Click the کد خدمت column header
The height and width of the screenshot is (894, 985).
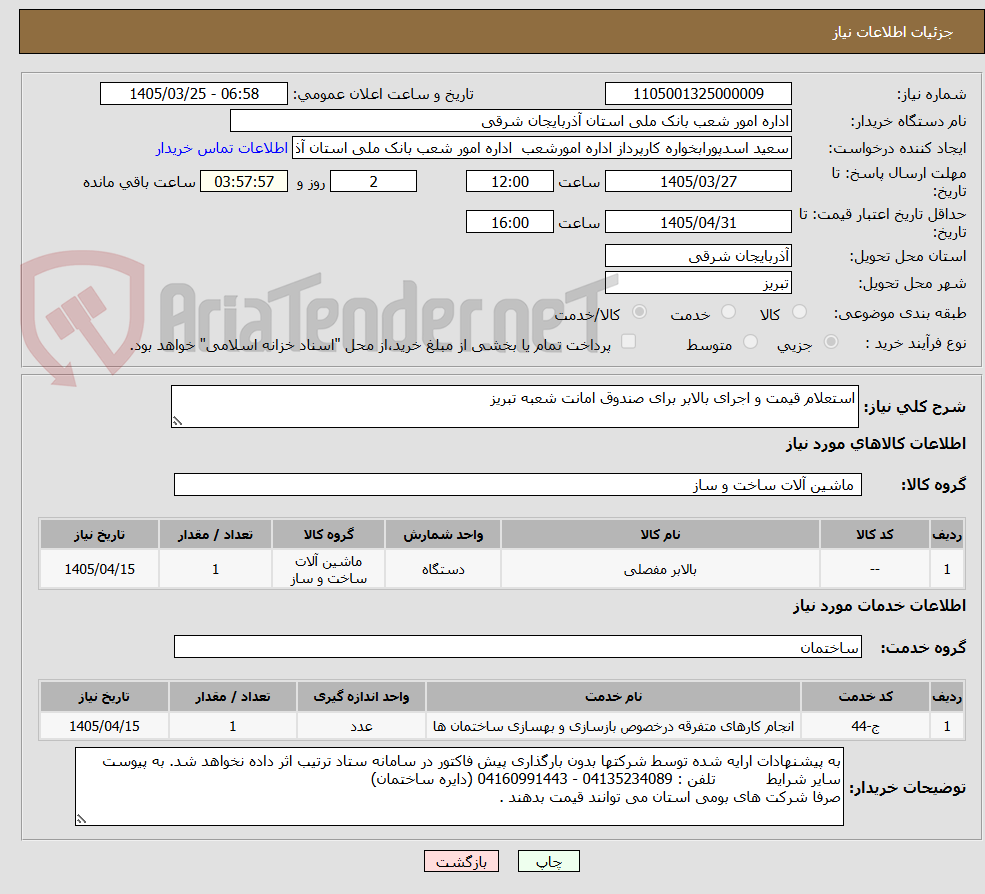(x=865, y=696)
